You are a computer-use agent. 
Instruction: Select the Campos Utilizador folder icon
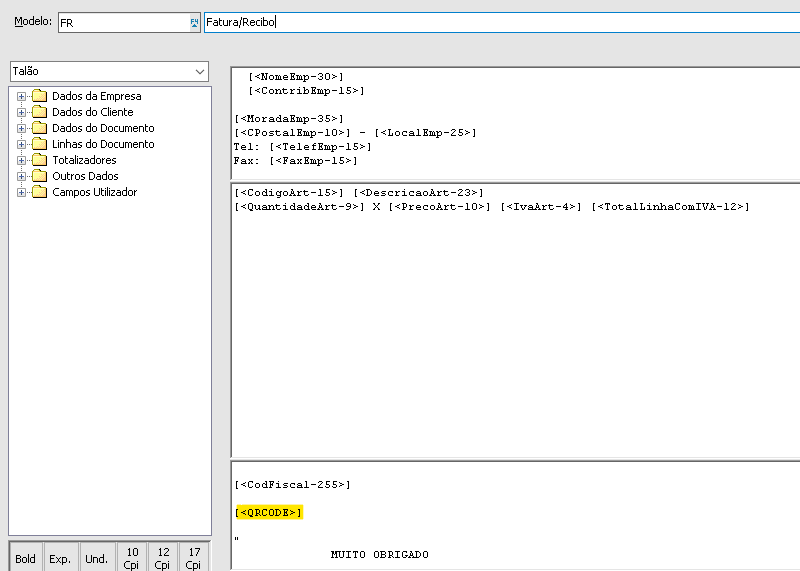click(x=39, y=192)
